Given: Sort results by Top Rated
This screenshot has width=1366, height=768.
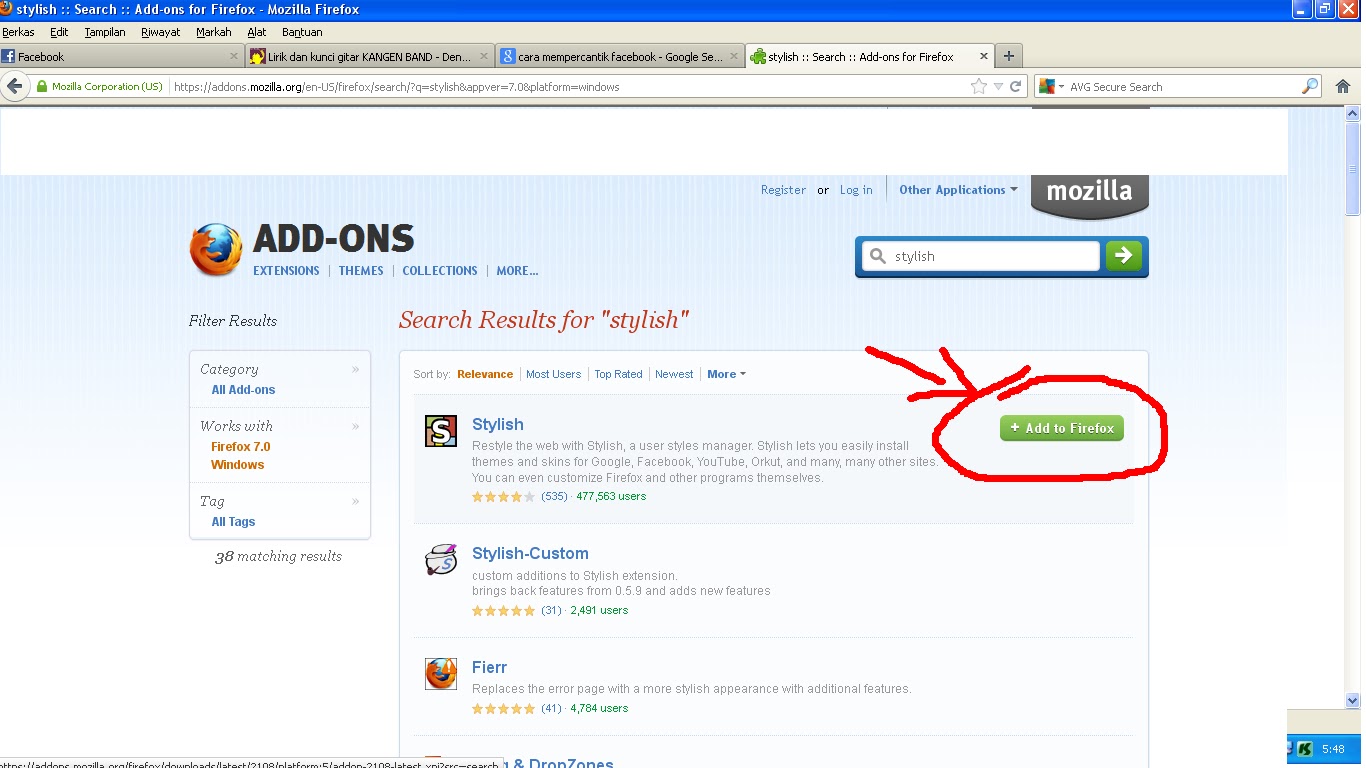Looking at the screenshot, I should pos(618,374).
